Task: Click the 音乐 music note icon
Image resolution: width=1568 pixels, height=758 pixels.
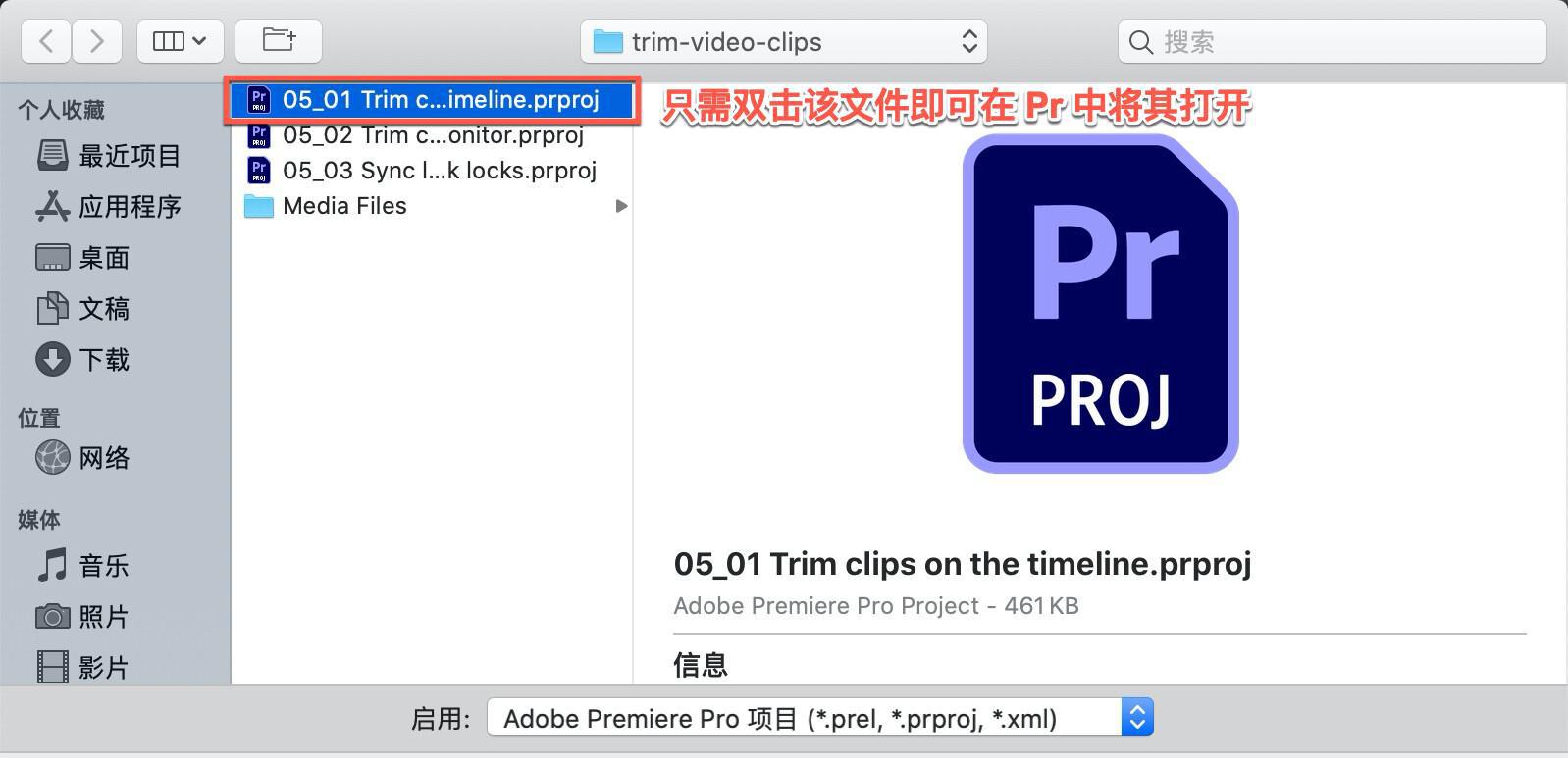Action: tap(53, 565)
